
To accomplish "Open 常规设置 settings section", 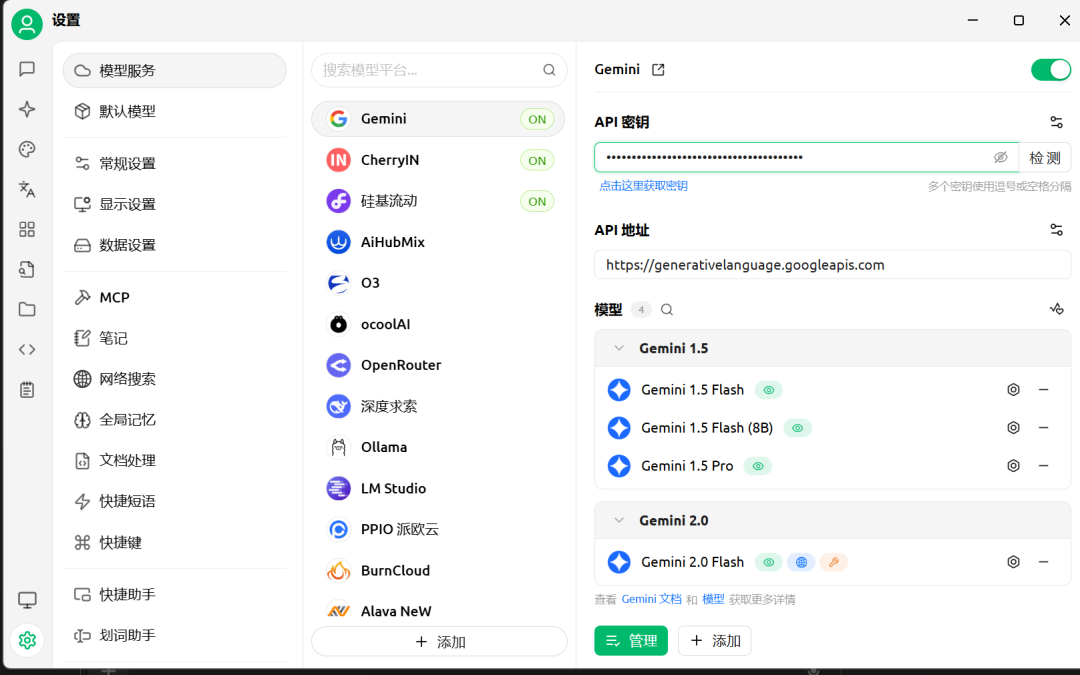I will tap(175, 163).
